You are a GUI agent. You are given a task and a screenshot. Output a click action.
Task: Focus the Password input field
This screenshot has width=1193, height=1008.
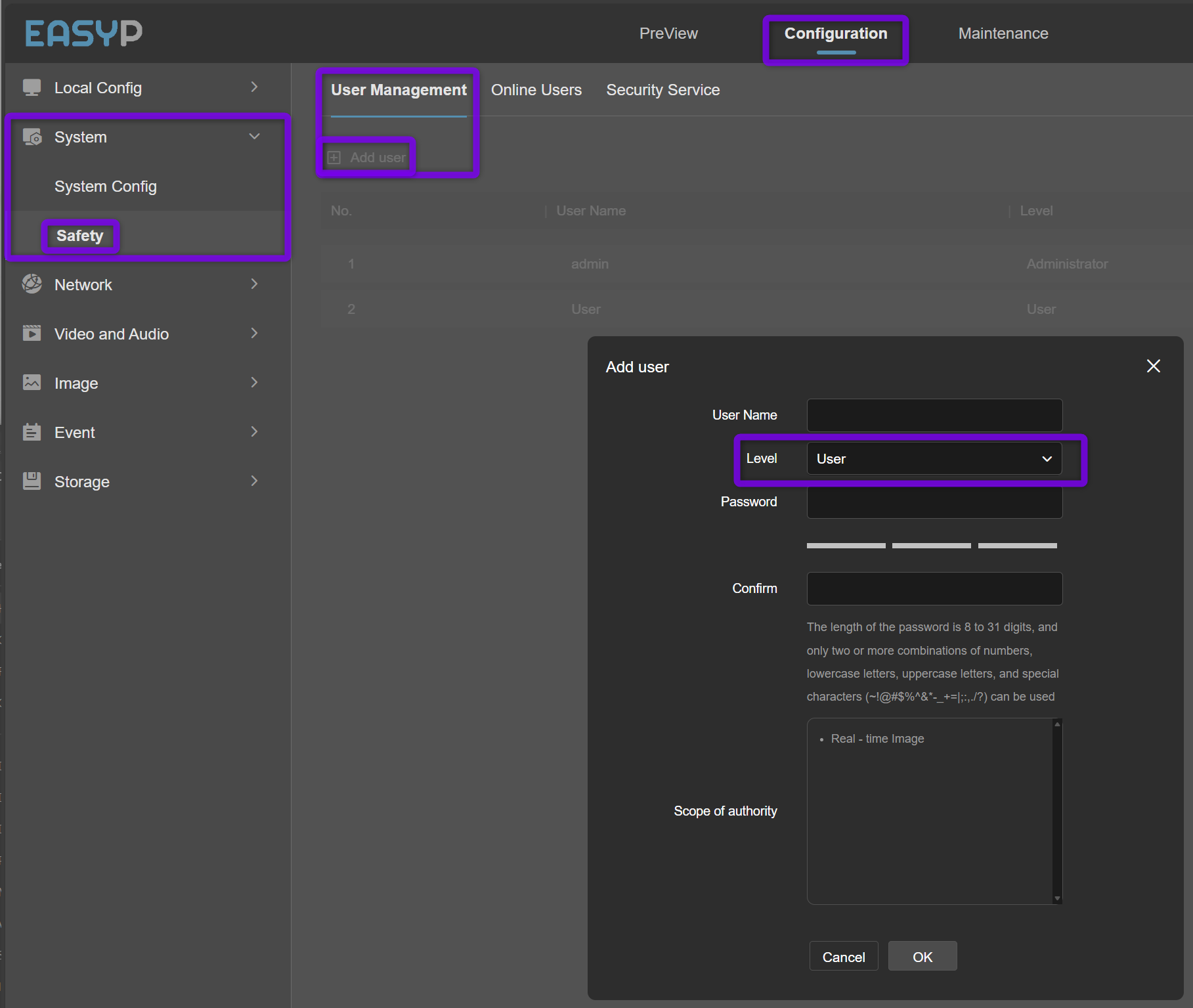coord(934,502)
